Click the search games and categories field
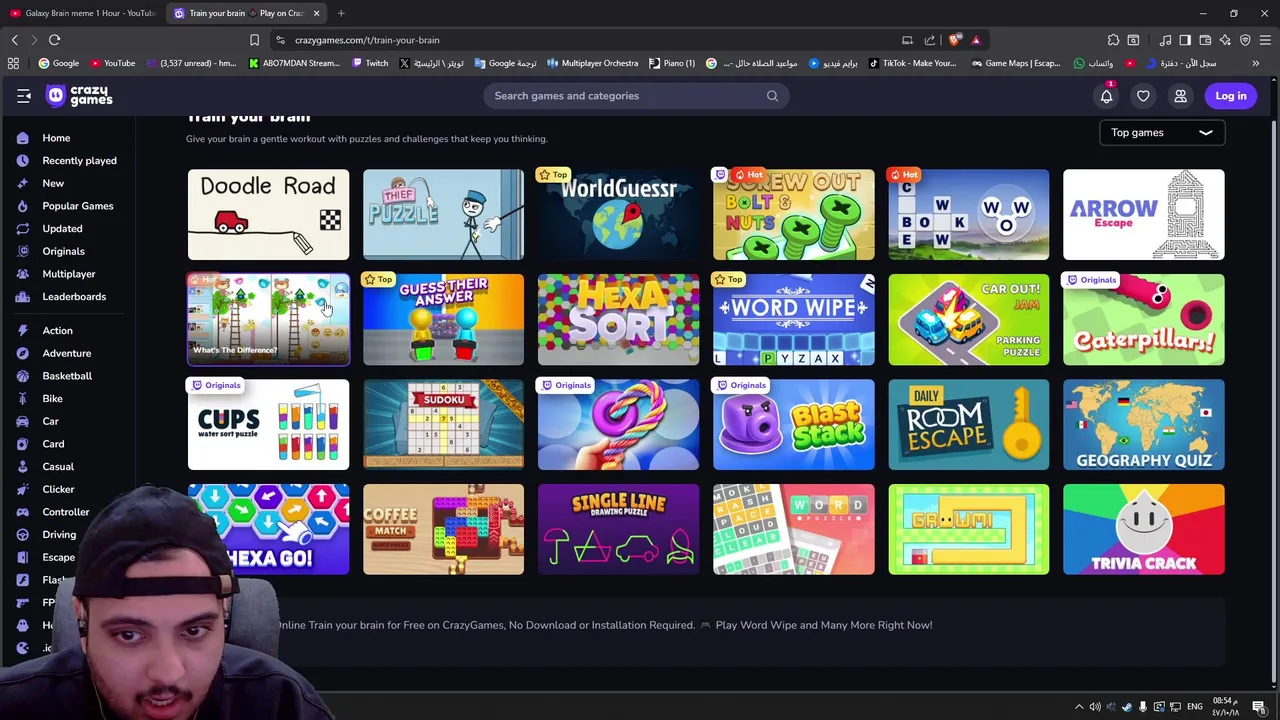Screen dimensions: 1280x720 636,96
